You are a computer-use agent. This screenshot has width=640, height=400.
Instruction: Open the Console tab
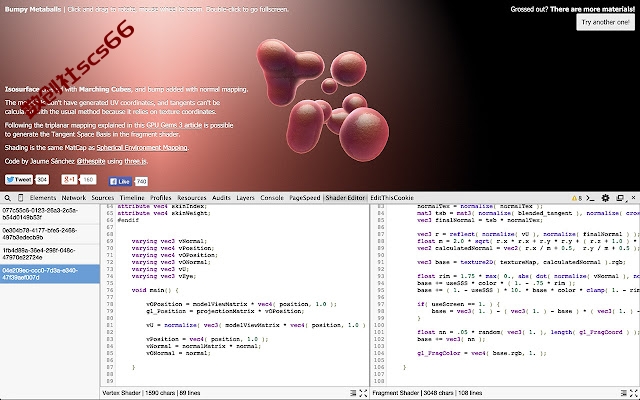click(272, 198)
